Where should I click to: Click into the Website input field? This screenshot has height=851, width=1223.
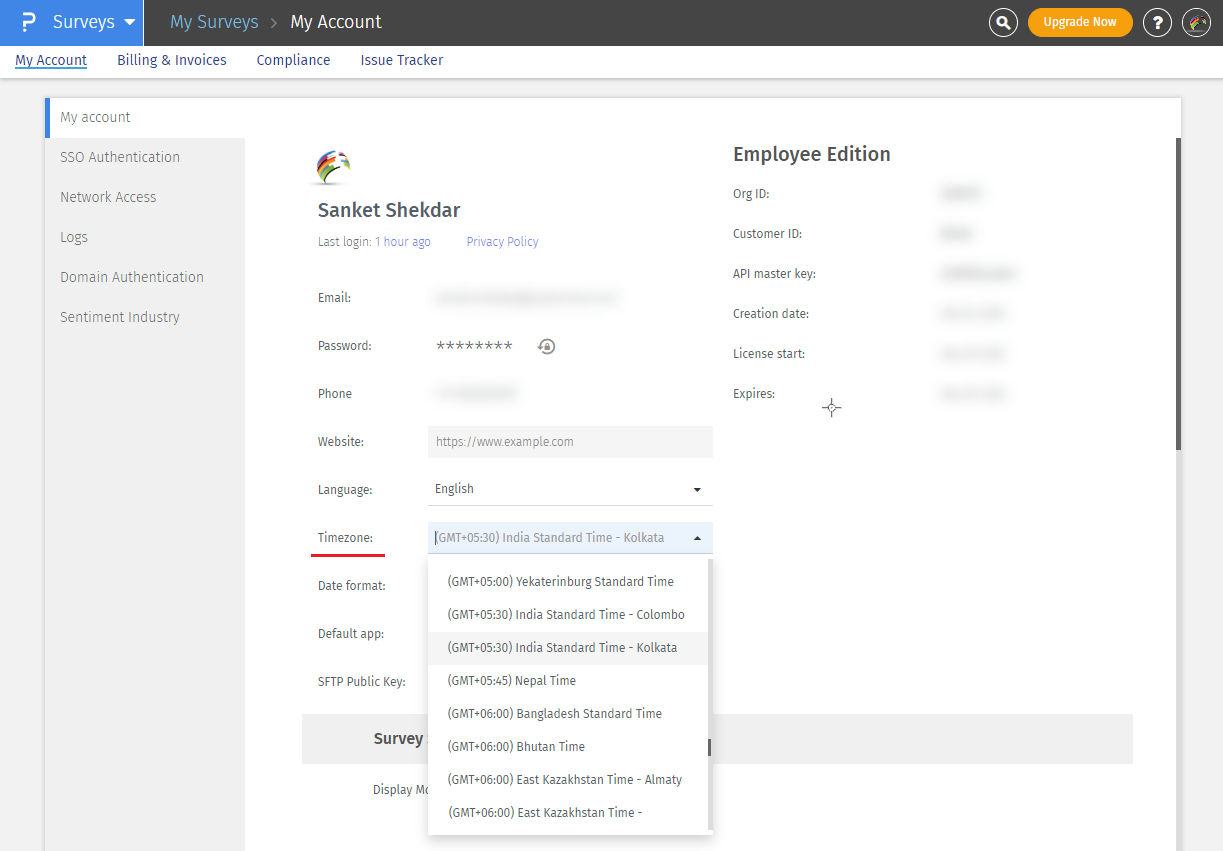[570, 442]
